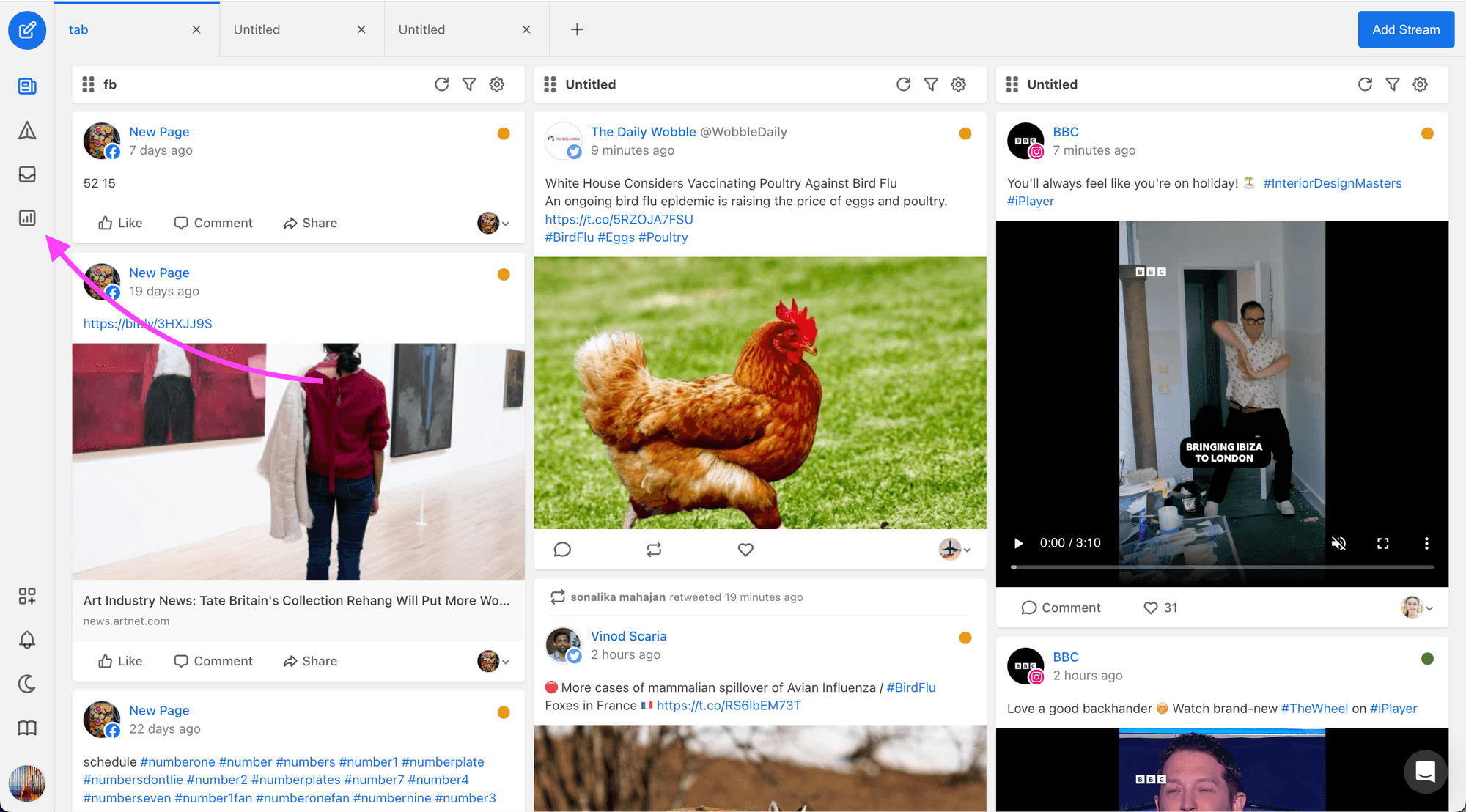Expand account dropdown on artnet post

tap(493, 661)
